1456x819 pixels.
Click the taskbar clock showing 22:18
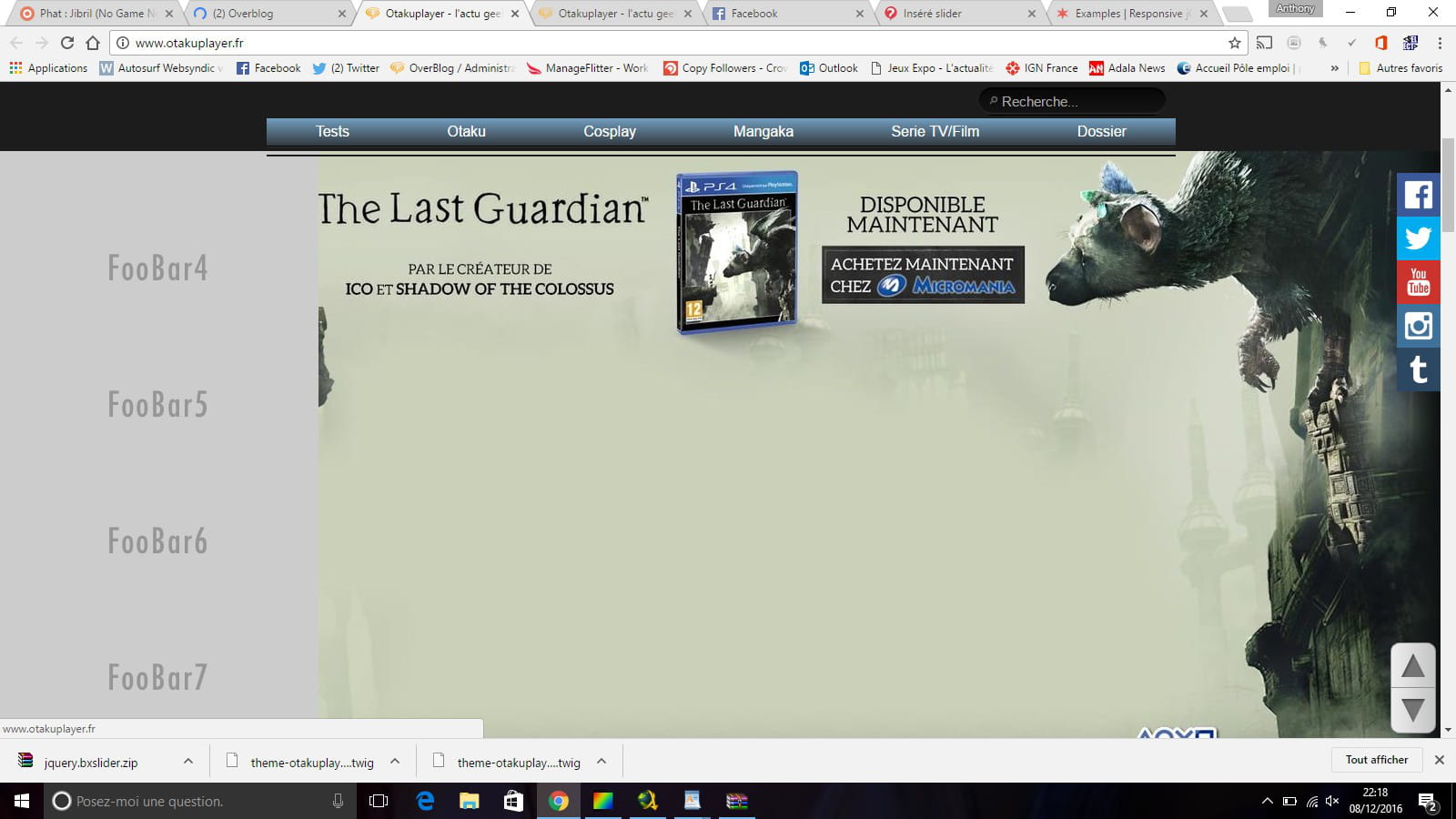click(1375, 801)
